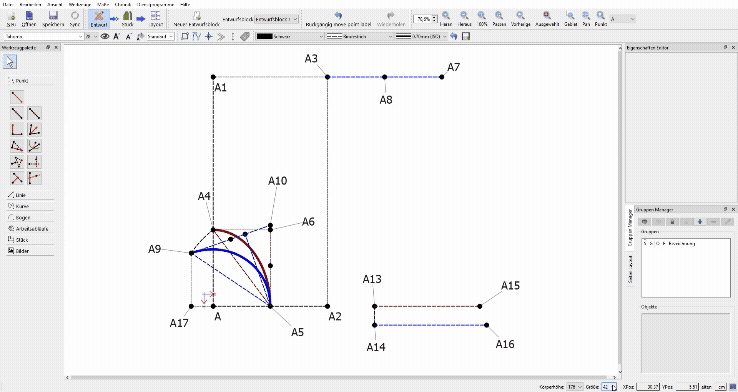Open the Größe dropdown in status bar

608,387
